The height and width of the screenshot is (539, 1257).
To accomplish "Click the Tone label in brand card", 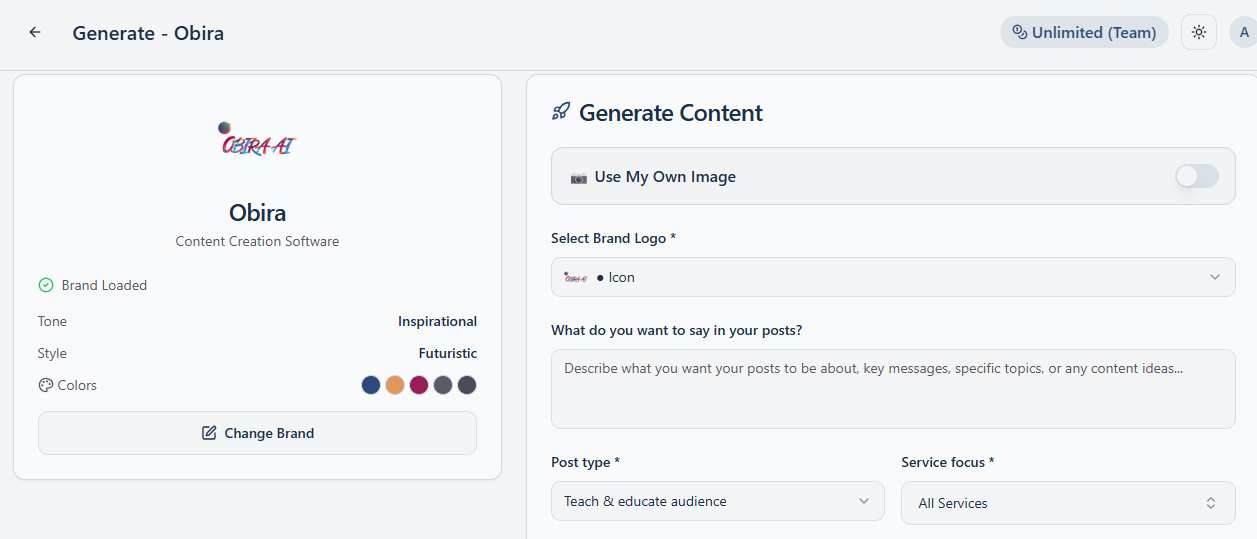I will [x=52, y=321].
